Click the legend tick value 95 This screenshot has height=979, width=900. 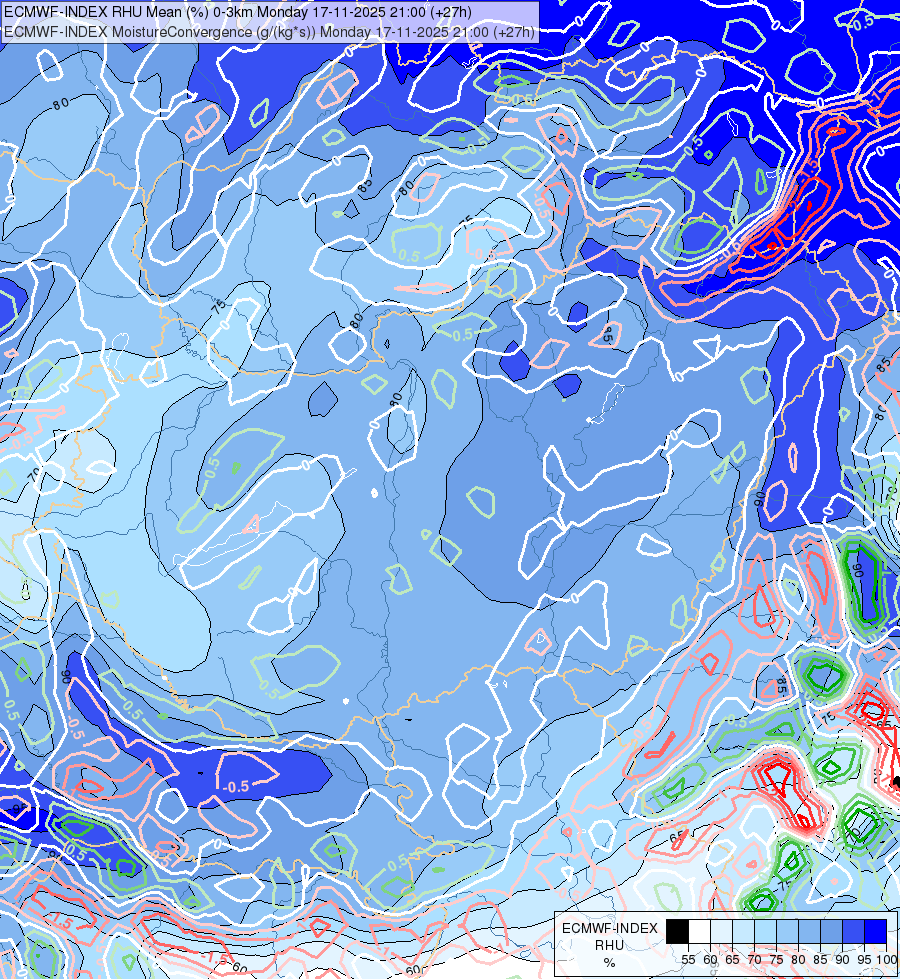[x=864, y=960]
